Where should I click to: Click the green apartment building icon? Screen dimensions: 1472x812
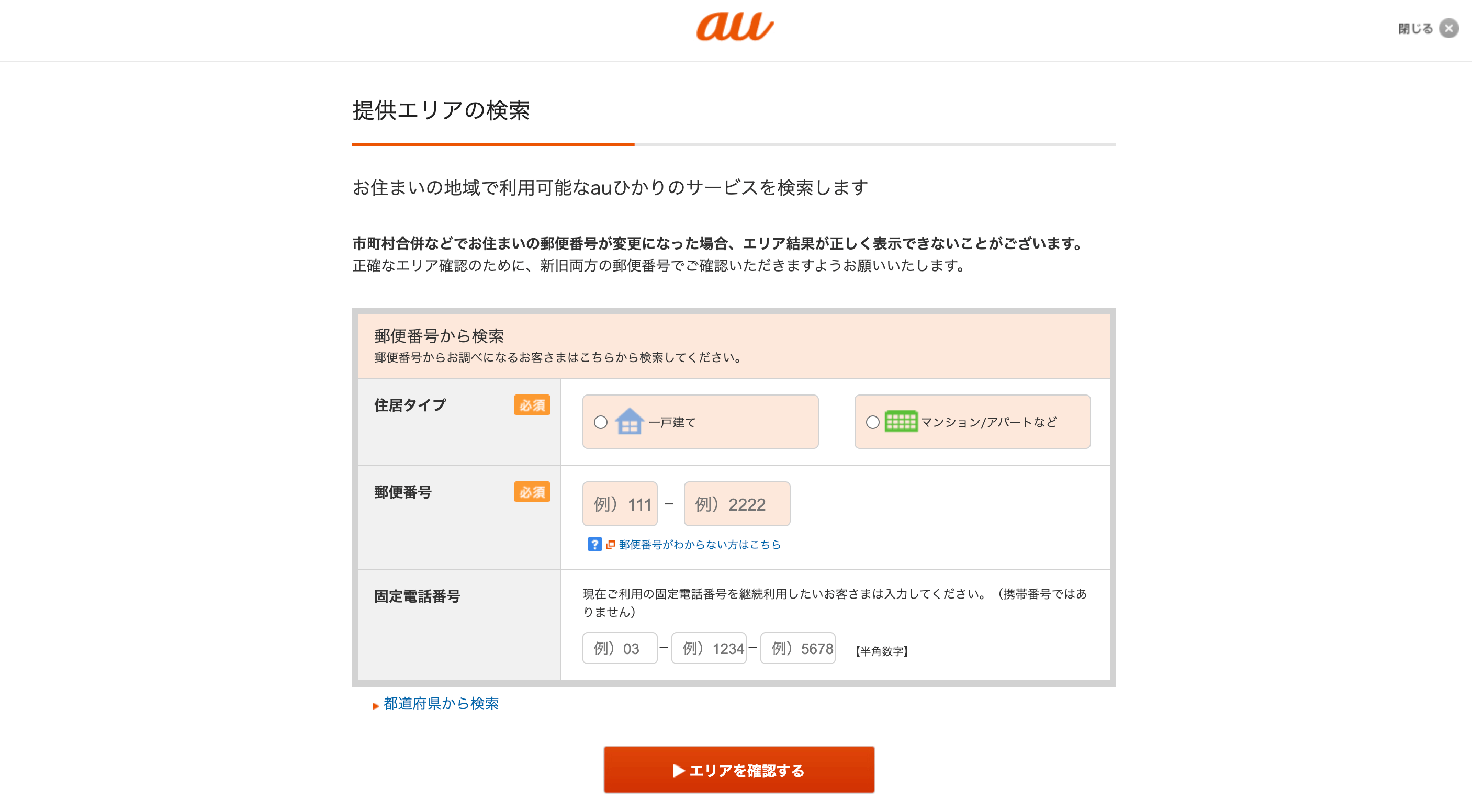point(901,421)
